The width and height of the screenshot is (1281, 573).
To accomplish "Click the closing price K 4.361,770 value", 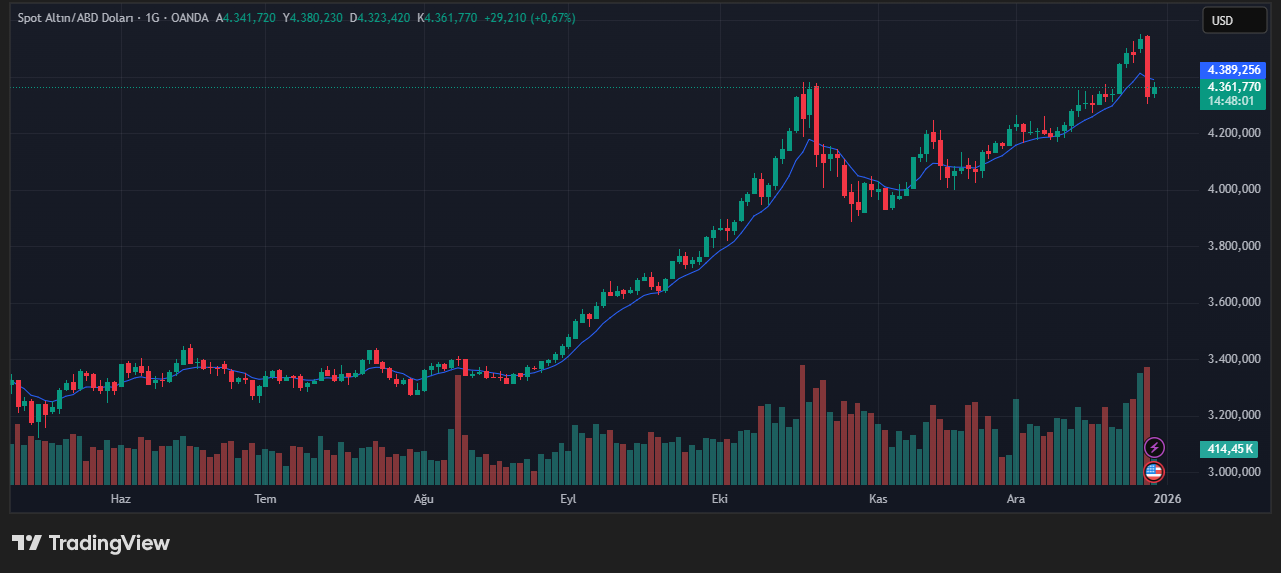I will (x=447, y=18).
